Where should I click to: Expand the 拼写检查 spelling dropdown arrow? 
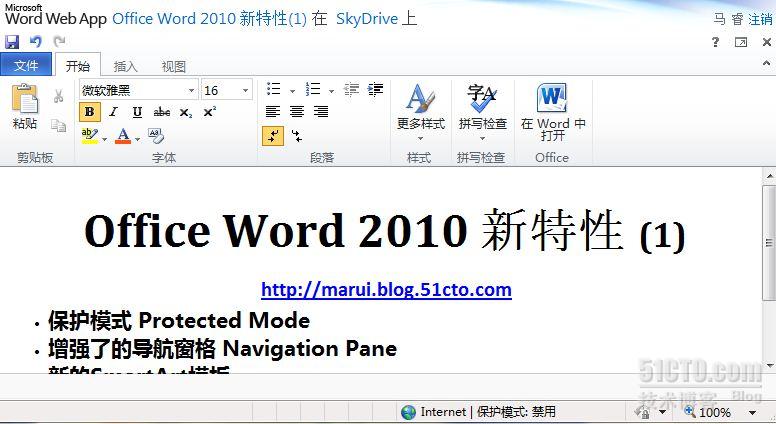483,139
